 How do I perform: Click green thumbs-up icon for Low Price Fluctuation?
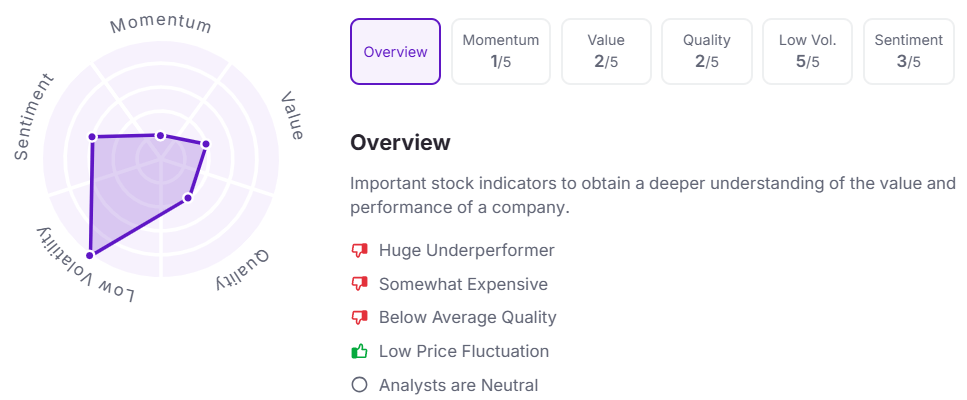click(x=359, y=351)
